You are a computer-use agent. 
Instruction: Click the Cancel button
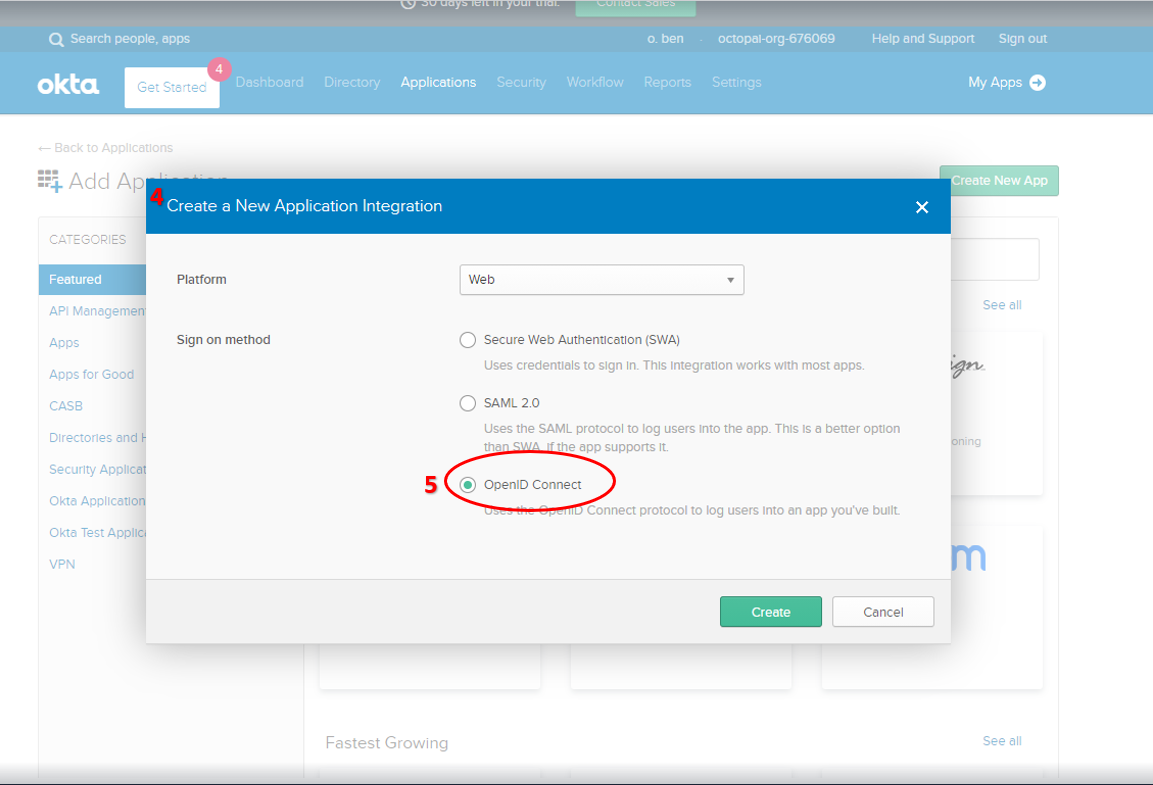[x=883, y=612]
